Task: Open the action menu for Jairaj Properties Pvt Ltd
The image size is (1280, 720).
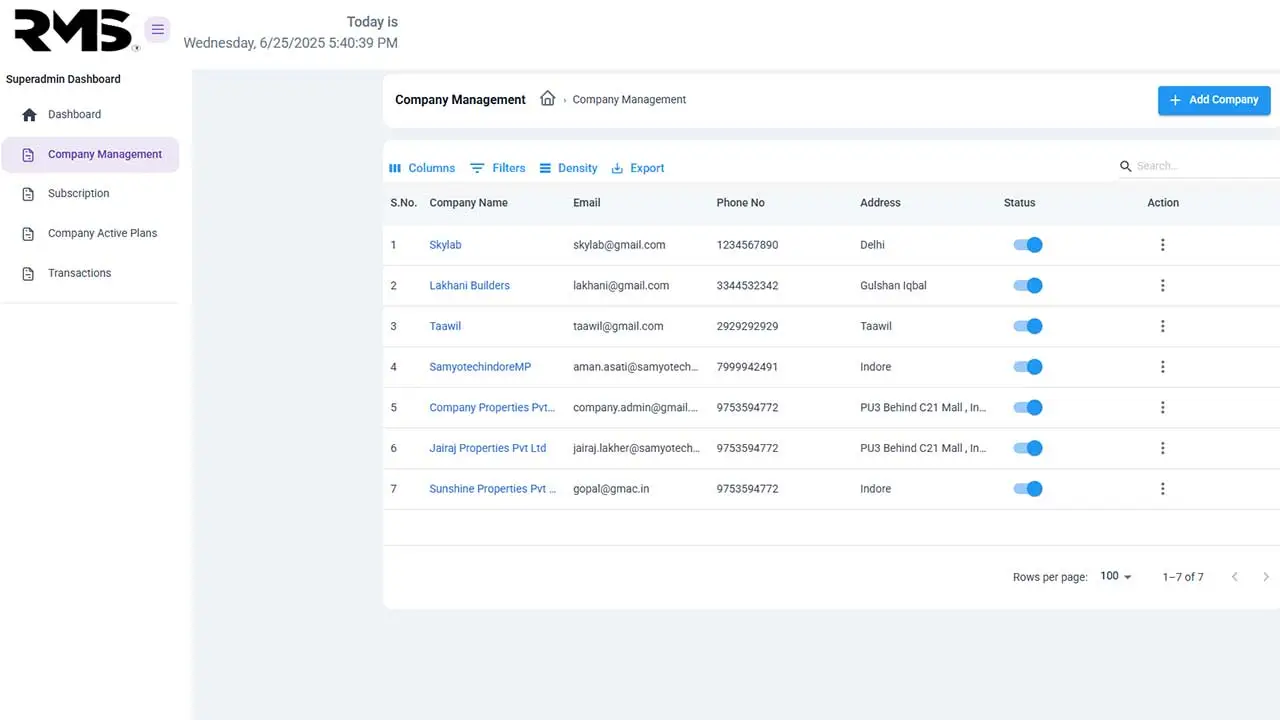Action: pyautogui.click(x=1162, y=448)
